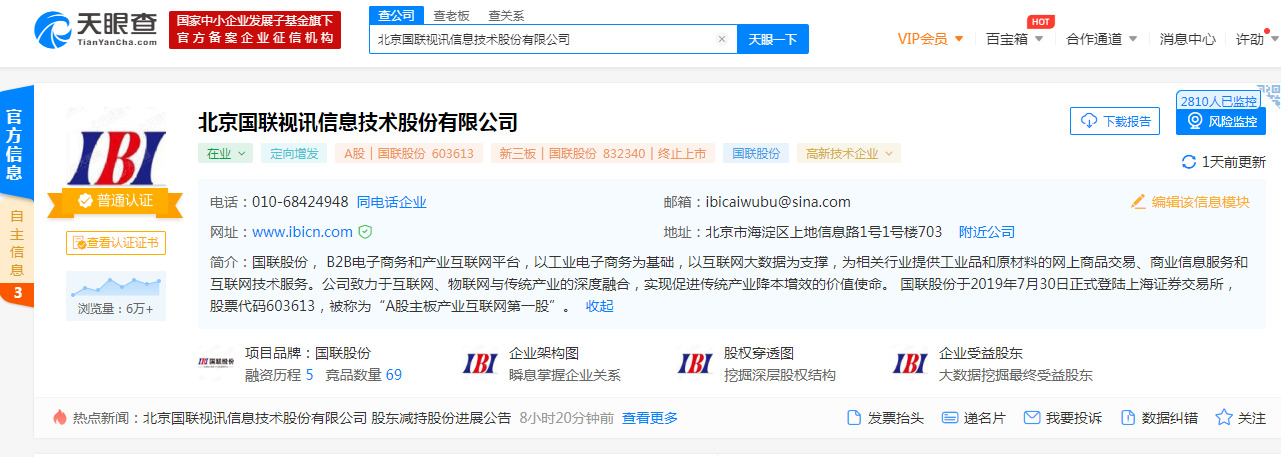Collapse the introduction with 收起
The height and width of the screenshot is (457, 1281).
point(600,306)
